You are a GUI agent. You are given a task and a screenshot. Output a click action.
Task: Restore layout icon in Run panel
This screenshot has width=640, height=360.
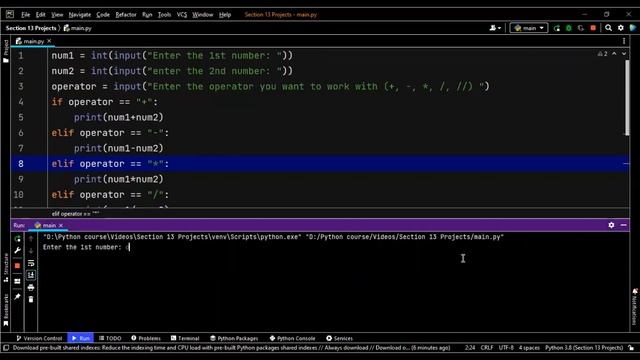click(17, 281)
